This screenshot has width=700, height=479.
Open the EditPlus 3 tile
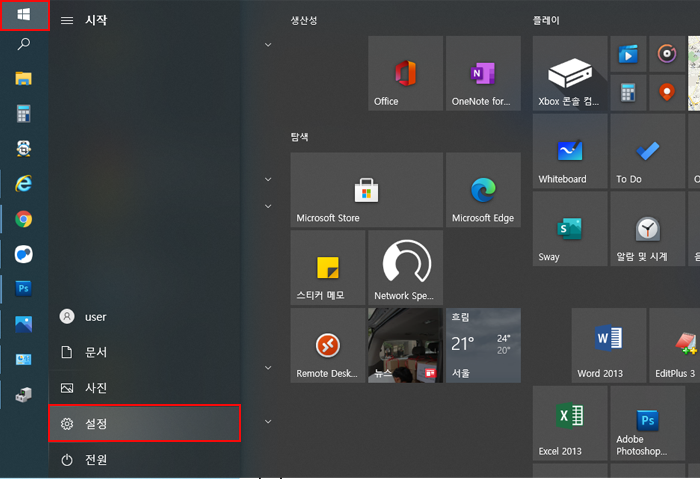(x=675, y=345)
